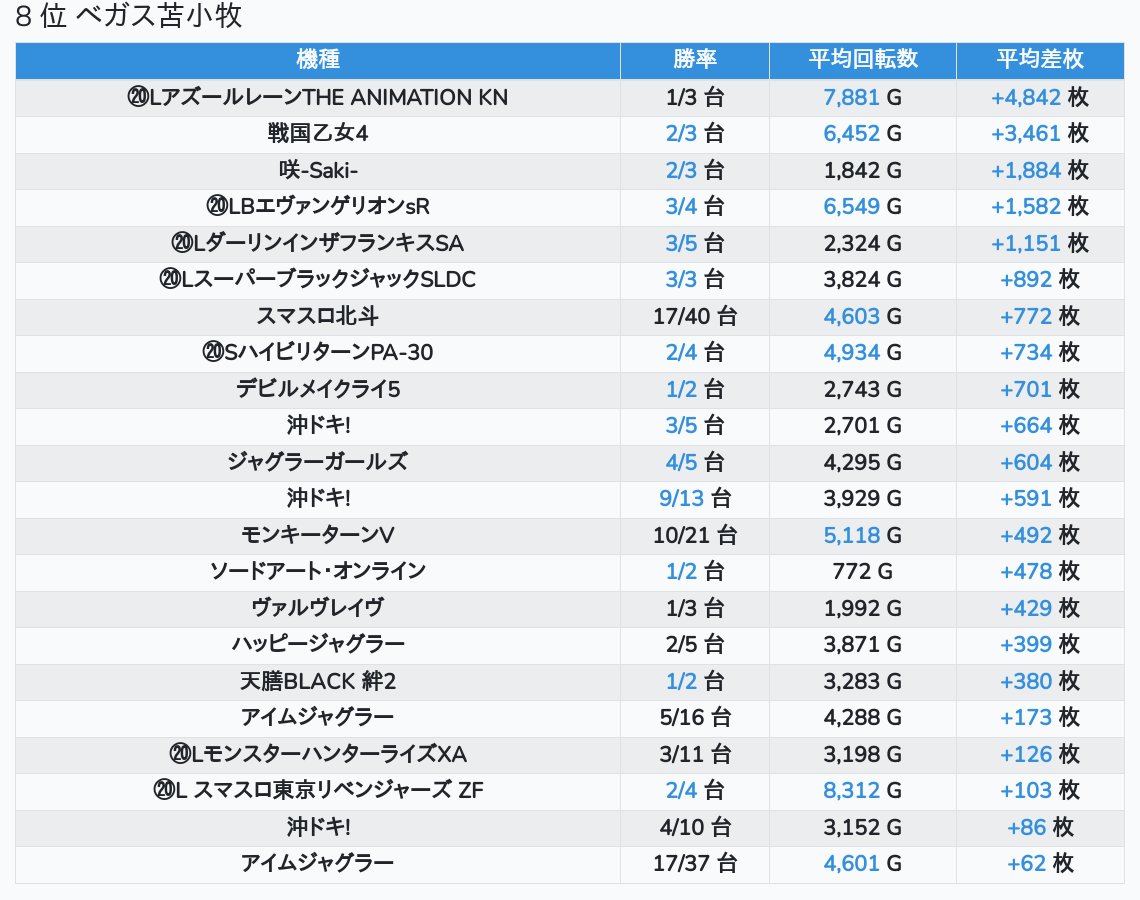This screenshot has width=1140, height=900.
Task: Click the モンキーターンV row name
Action: tap(318, 535)
